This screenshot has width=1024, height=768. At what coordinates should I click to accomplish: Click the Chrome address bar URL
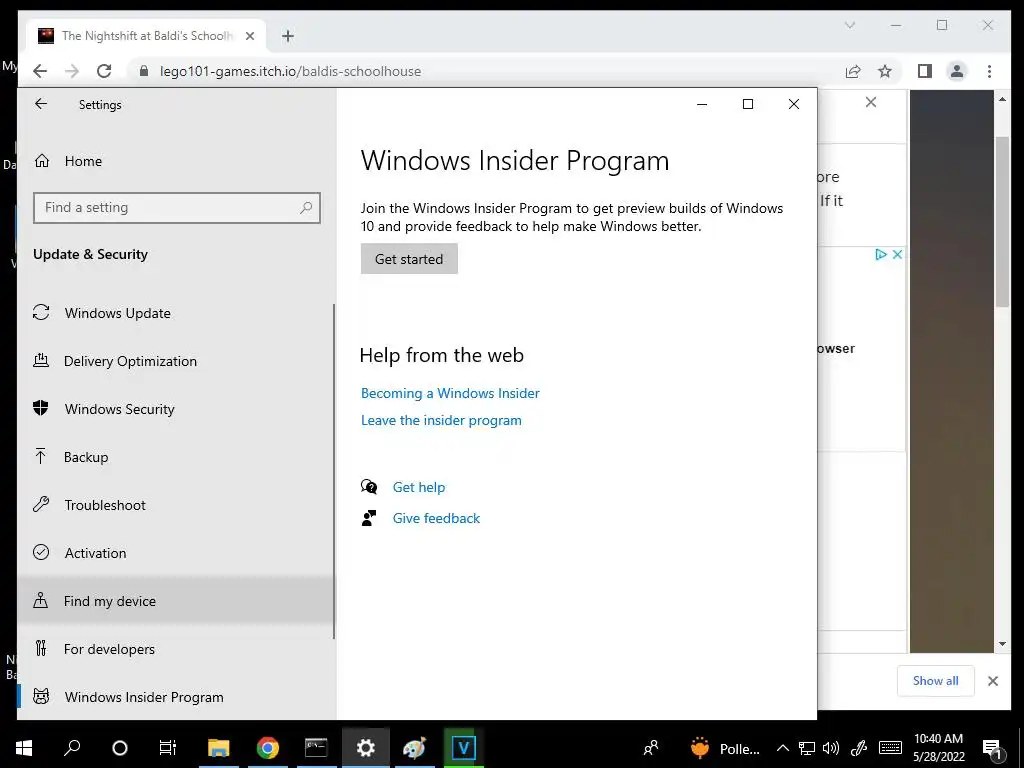pyautogui.click(x=291, y=71)
